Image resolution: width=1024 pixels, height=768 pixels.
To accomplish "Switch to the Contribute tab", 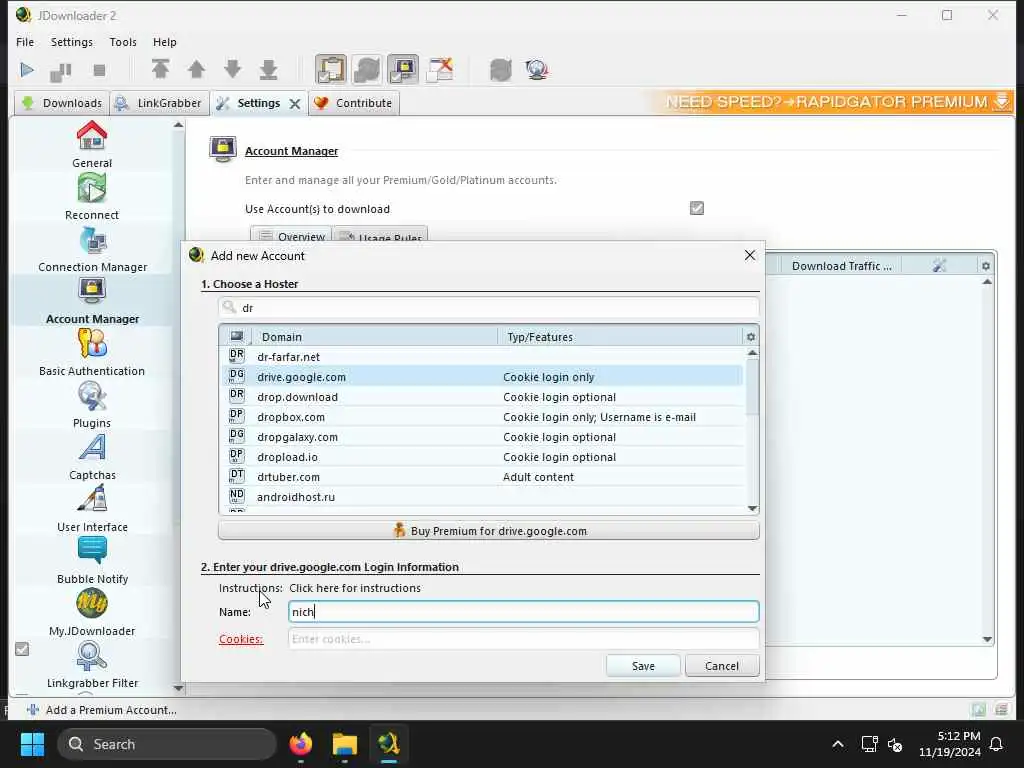I will coord(353,103).
